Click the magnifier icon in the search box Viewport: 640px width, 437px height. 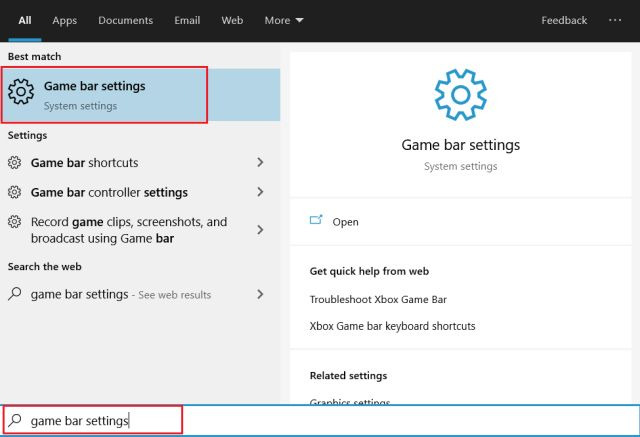tap(15, 420)
